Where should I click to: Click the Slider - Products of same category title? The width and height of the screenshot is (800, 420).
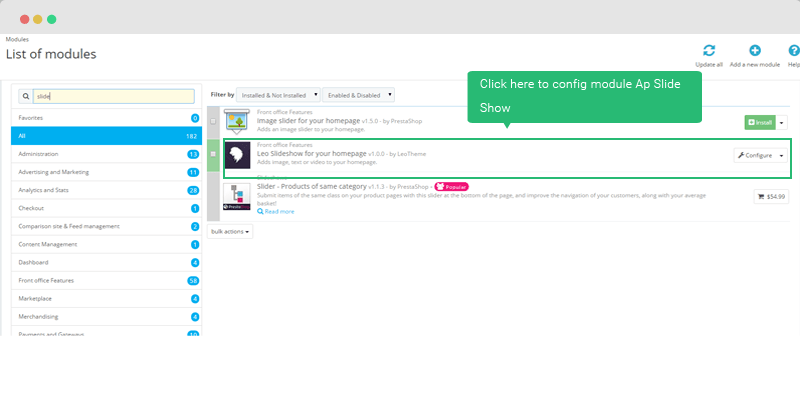312,186
